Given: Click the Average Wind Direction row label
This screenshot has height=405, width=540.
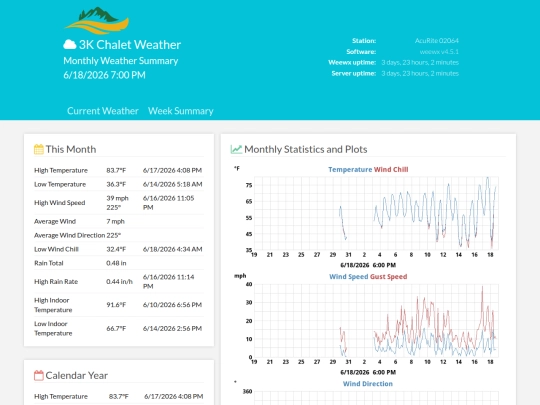Looking at the screenshot, I should tap(69, 235).
